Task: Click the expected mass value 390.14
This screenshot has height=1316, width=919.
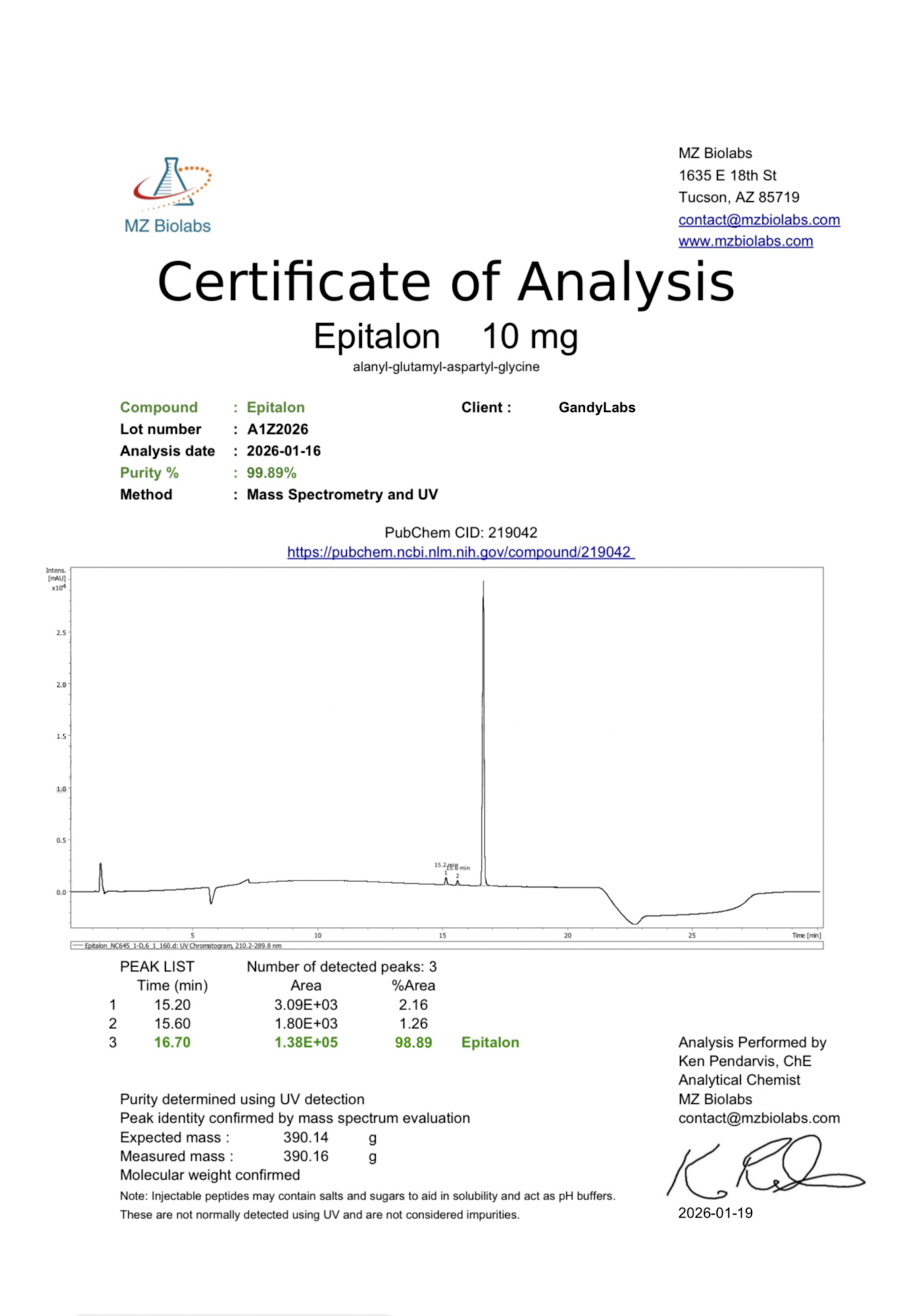Action: 305,1138
